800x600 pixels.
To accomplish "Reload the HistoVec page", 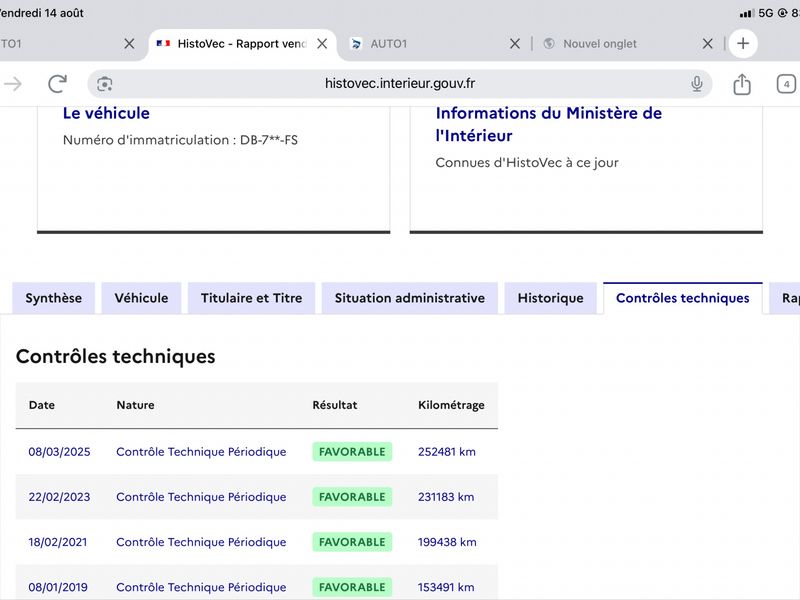I will 57,84.
